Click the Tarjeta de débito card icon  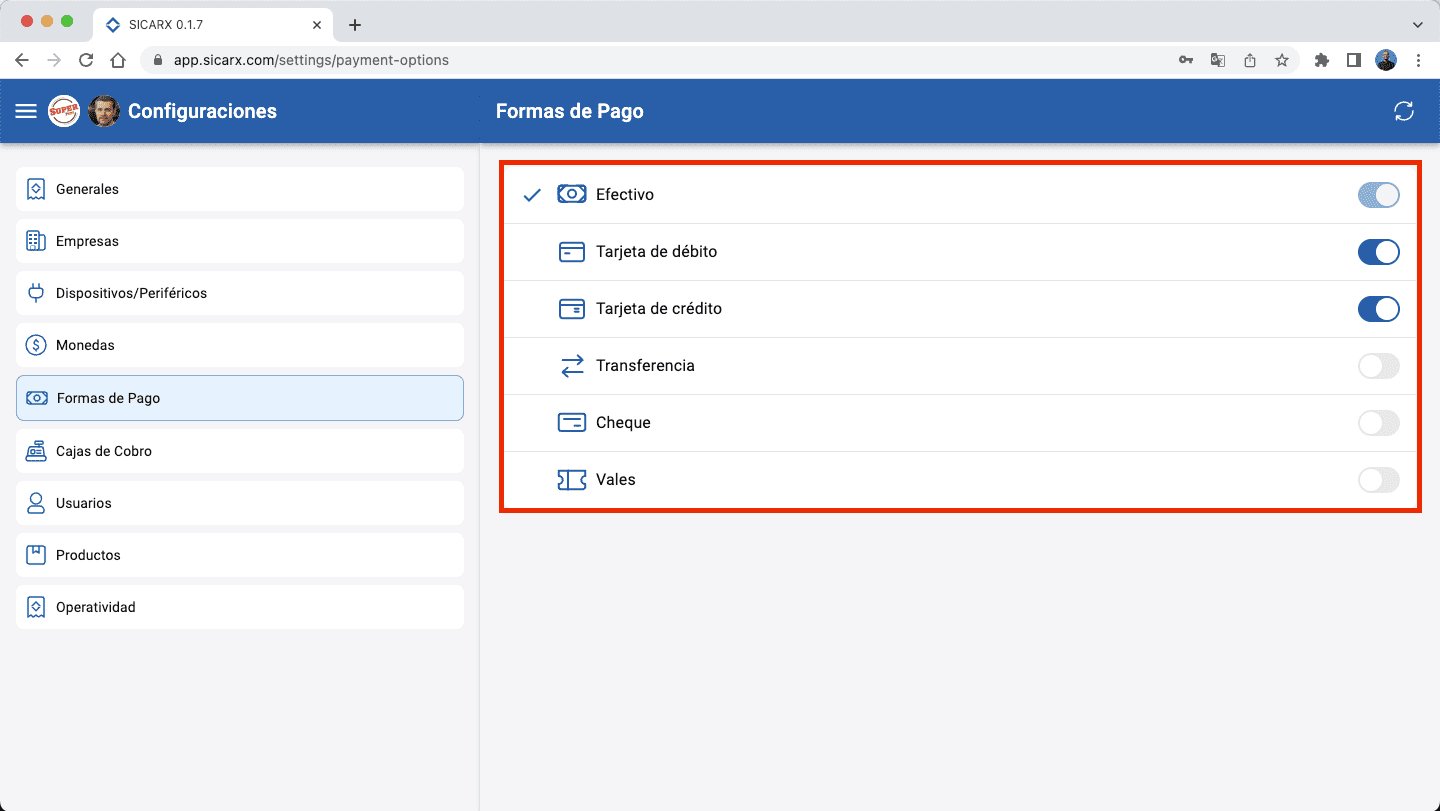(571, 251)
